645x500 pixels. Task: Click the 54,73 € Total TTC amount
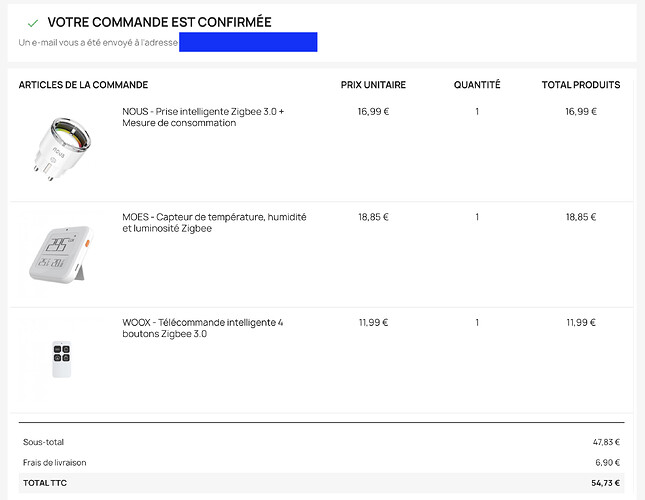603,483
